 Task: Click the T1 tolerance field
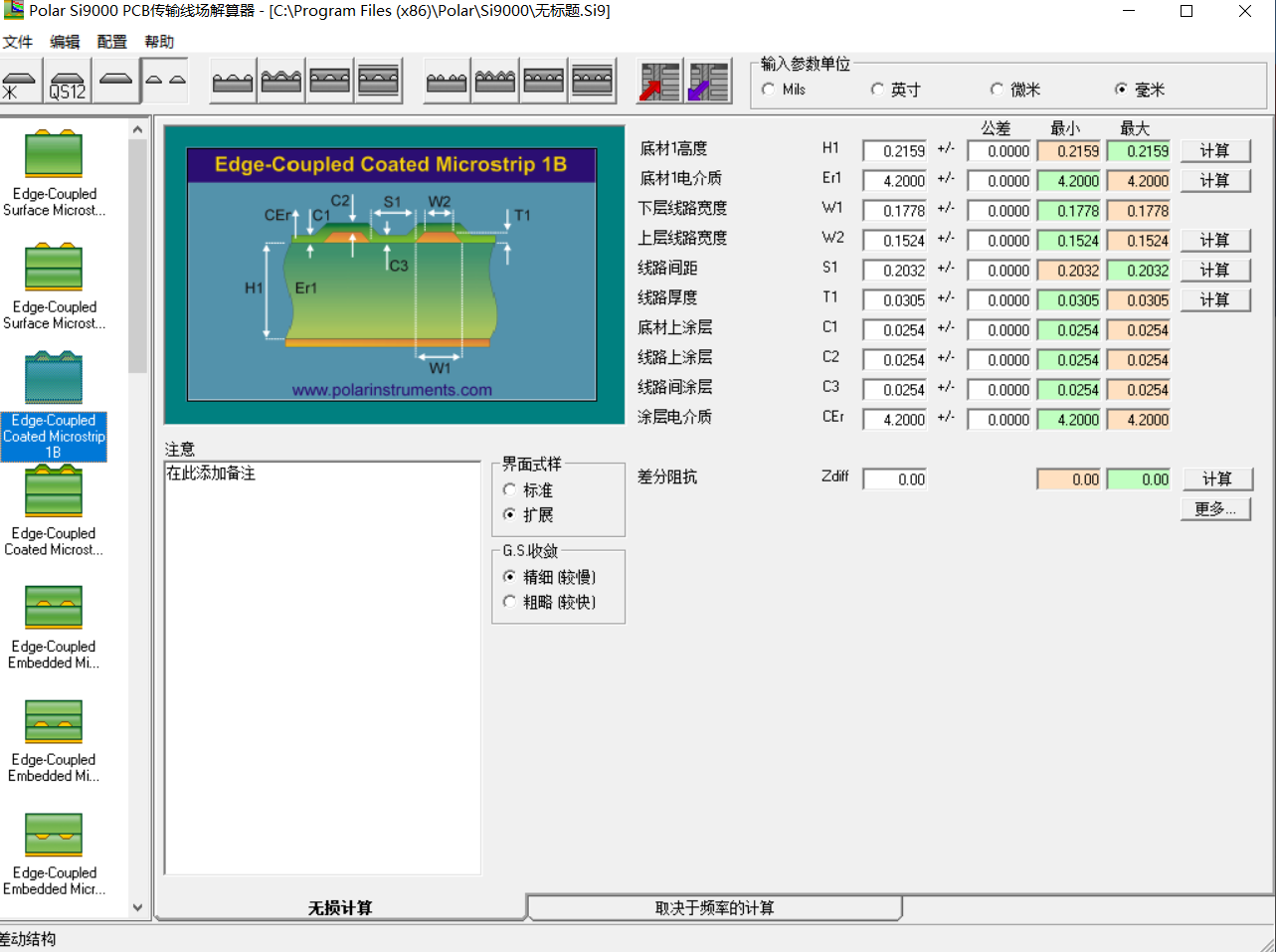[x=1000, y=300]
